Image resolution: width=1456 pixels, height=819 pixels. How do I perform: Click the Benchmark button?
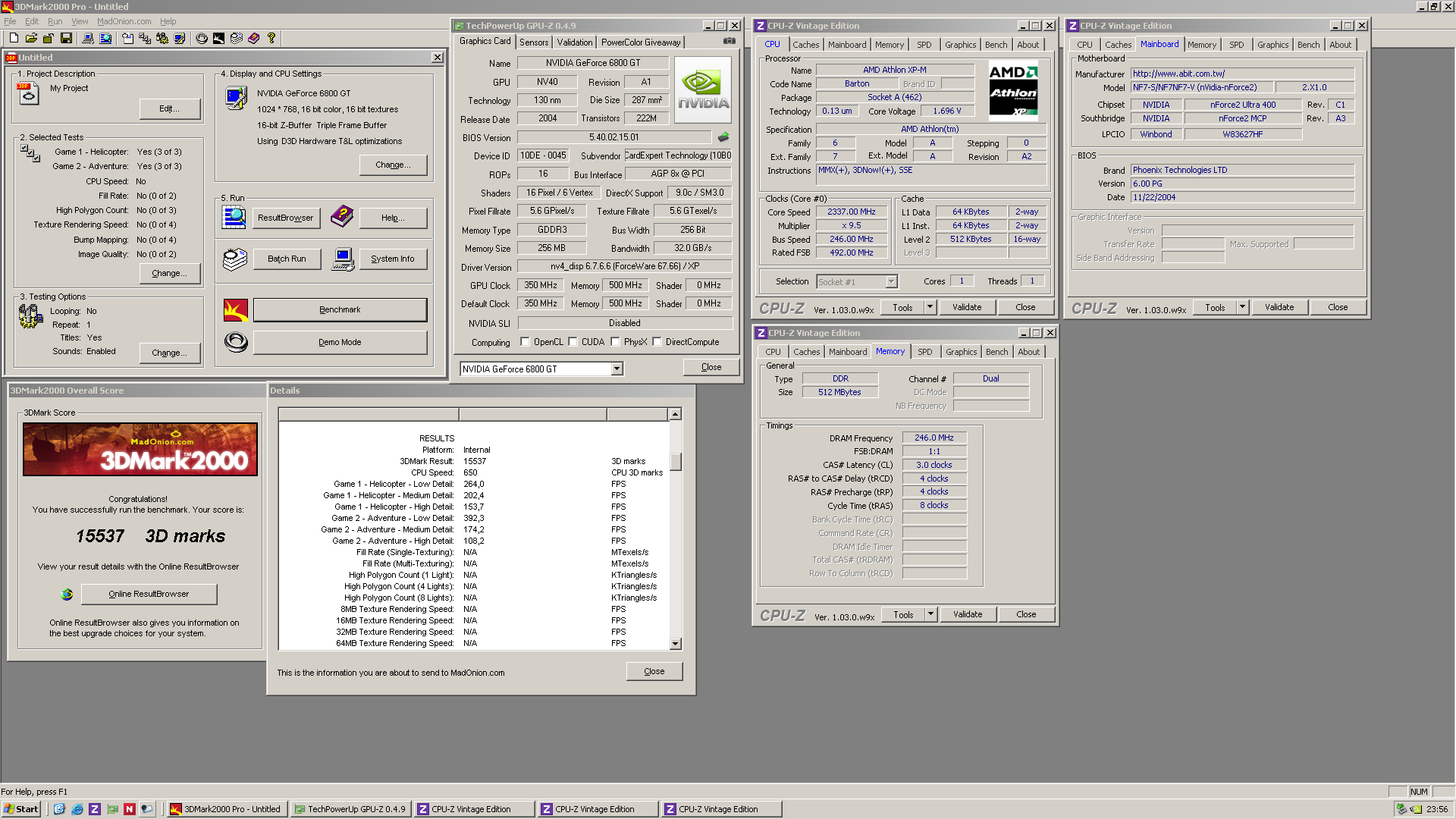pos(340,309)
